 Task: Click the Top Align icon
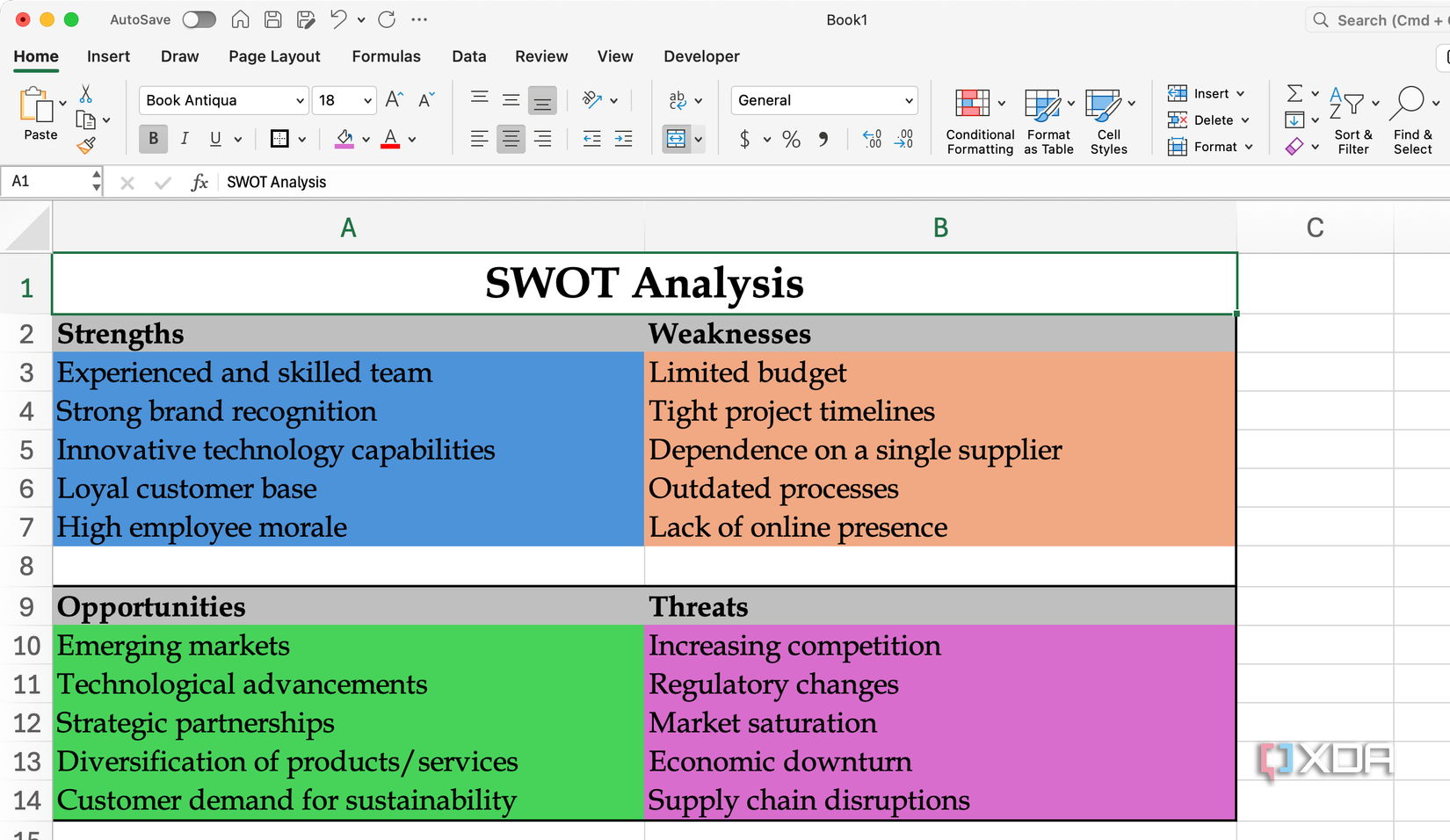[x=479, y=99]
